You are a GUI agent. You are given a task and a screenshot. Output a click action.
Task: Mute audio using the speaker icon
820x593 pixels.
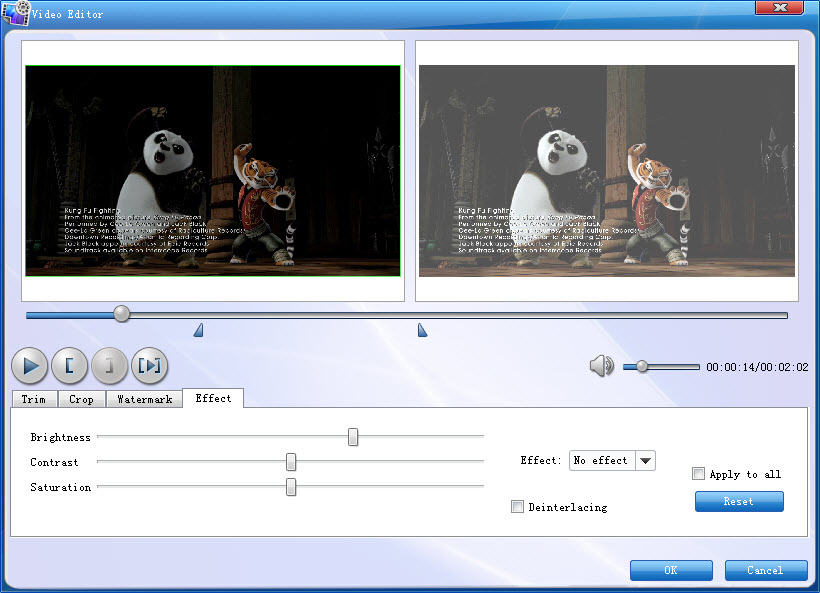pos(601,366)
